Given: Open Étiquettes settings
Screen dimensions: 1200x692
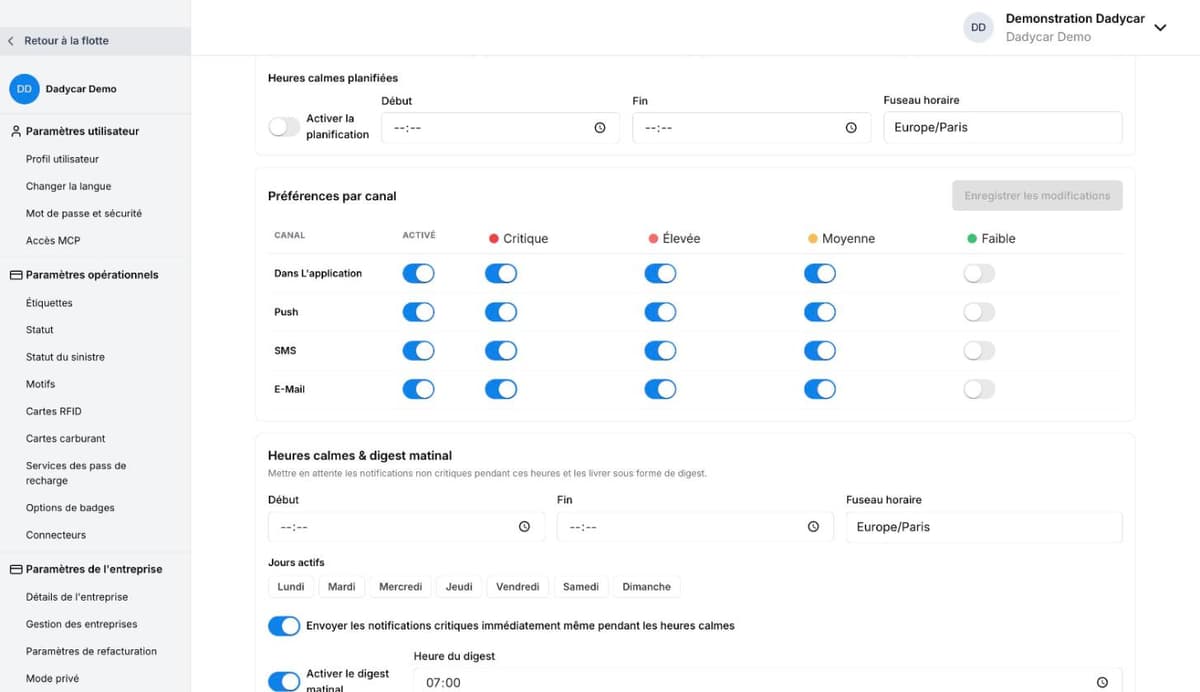Looking at the screenshot, I should (x=49, y=303).
